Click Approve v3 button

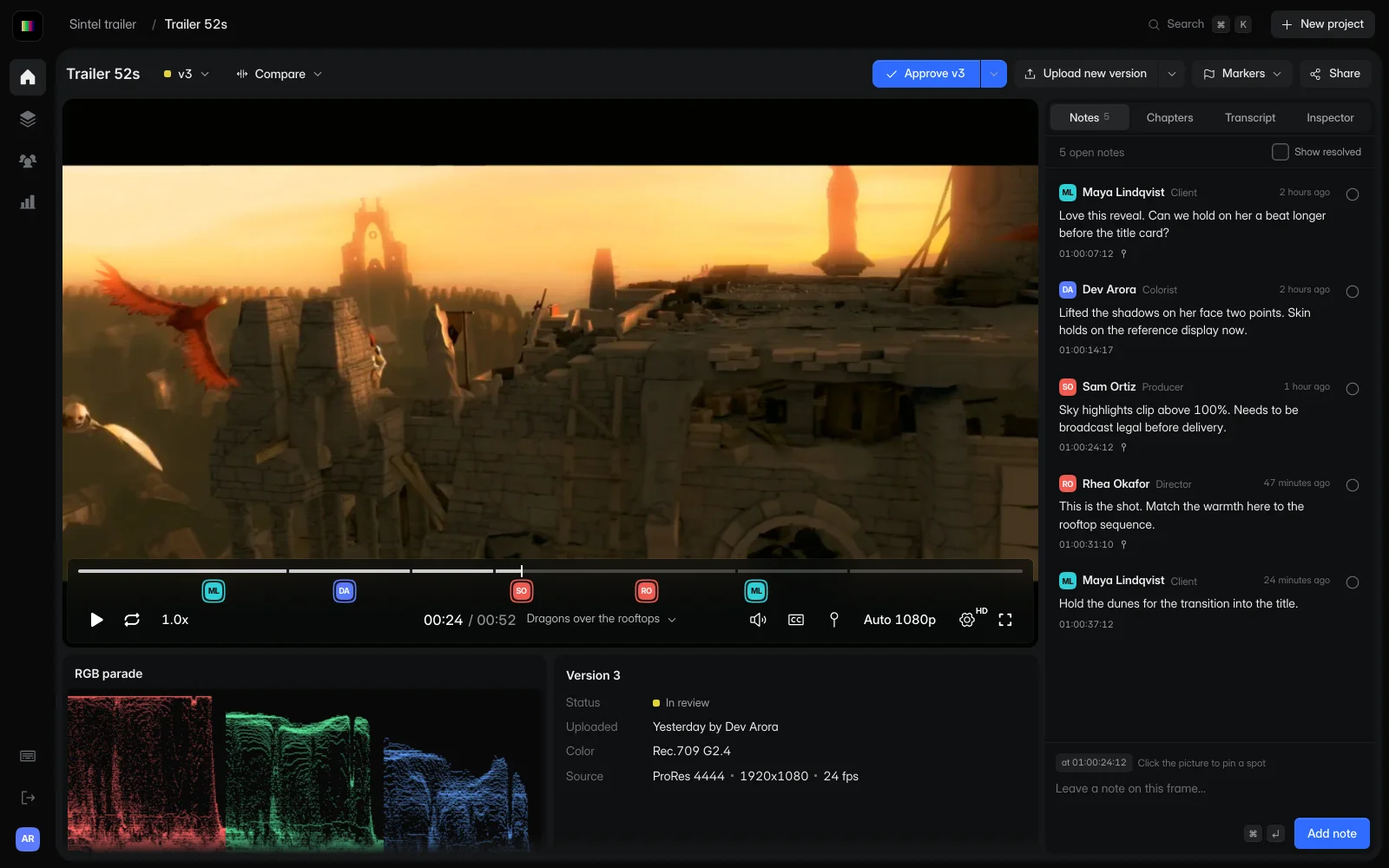coord(926,74)
